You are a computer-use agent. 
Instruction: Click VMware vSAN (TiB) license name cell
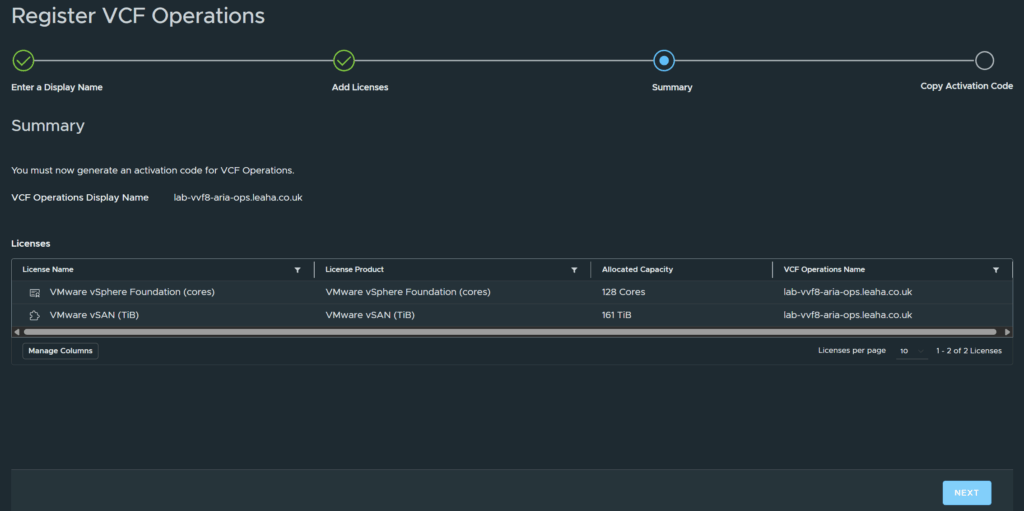(x=94, y=315)
